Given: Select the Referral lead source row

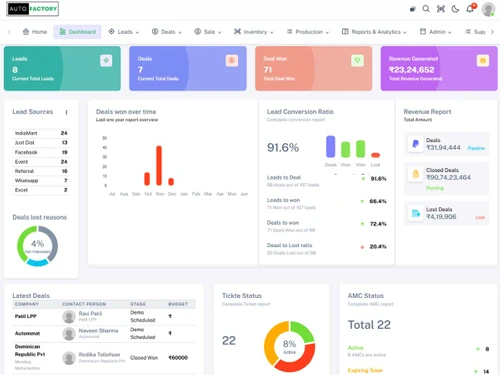Looking at the screenshot, I should [x=41, y=171].
